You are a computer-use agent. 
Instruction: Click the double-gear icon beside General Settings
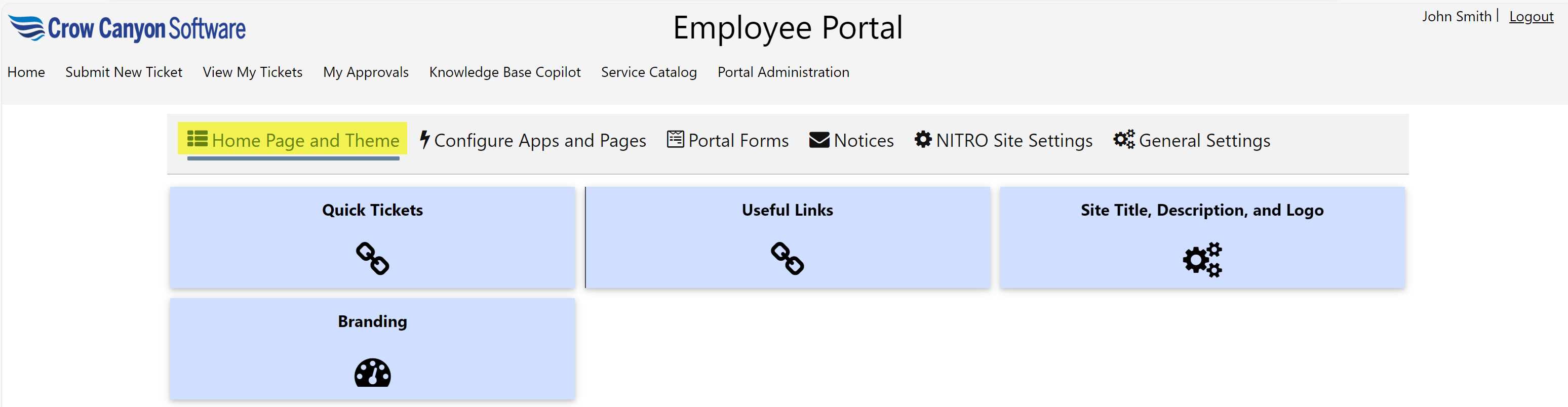(x=1124, y=139)
